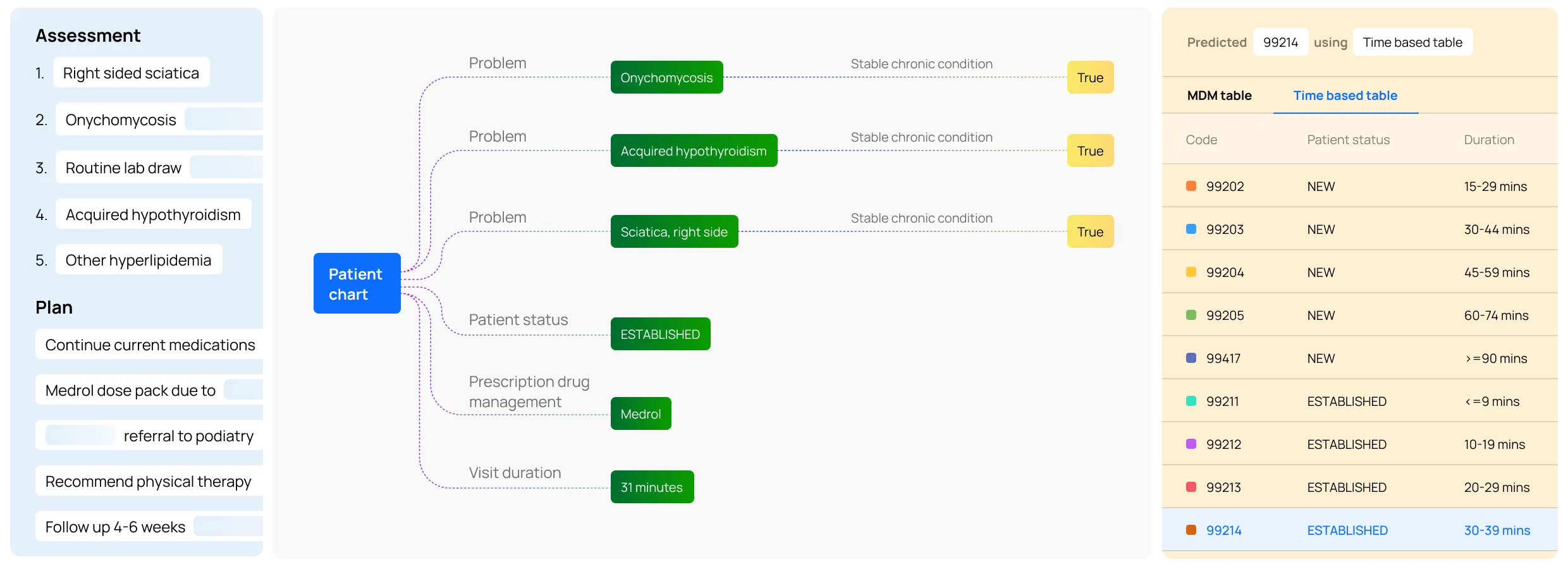
Task: Select the Follow up 4-6 weeks plan item
Action: click(114, 526)
